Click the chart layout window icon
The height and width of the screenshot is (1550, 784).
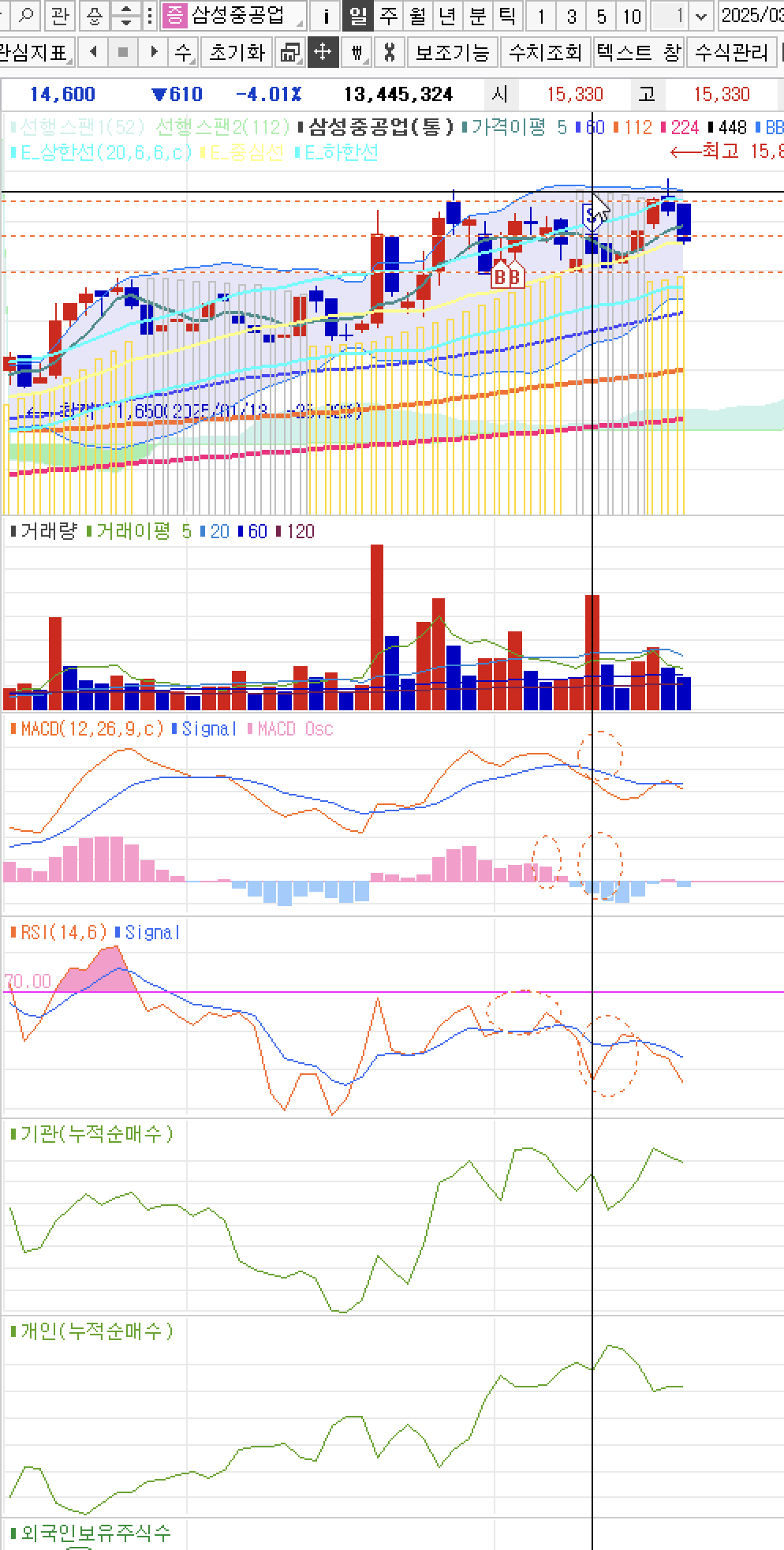pos(290,53)
